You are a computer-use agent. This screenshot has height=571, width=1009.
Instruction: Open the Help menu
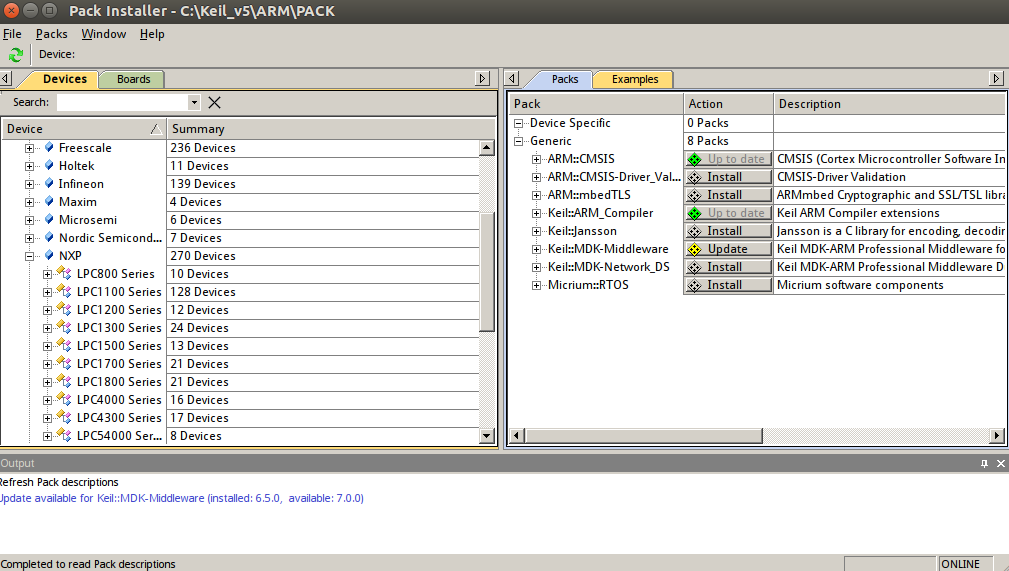pyautogui.click(x=152, y=34)
